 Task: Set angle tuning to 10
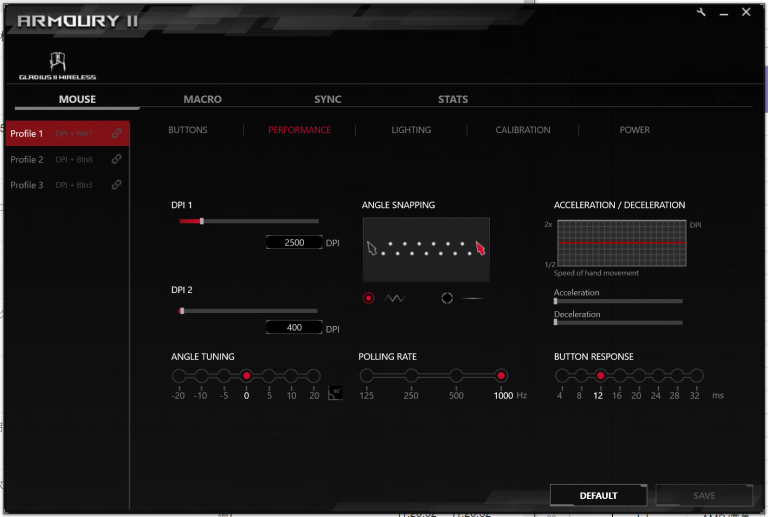tap(291, 376)
